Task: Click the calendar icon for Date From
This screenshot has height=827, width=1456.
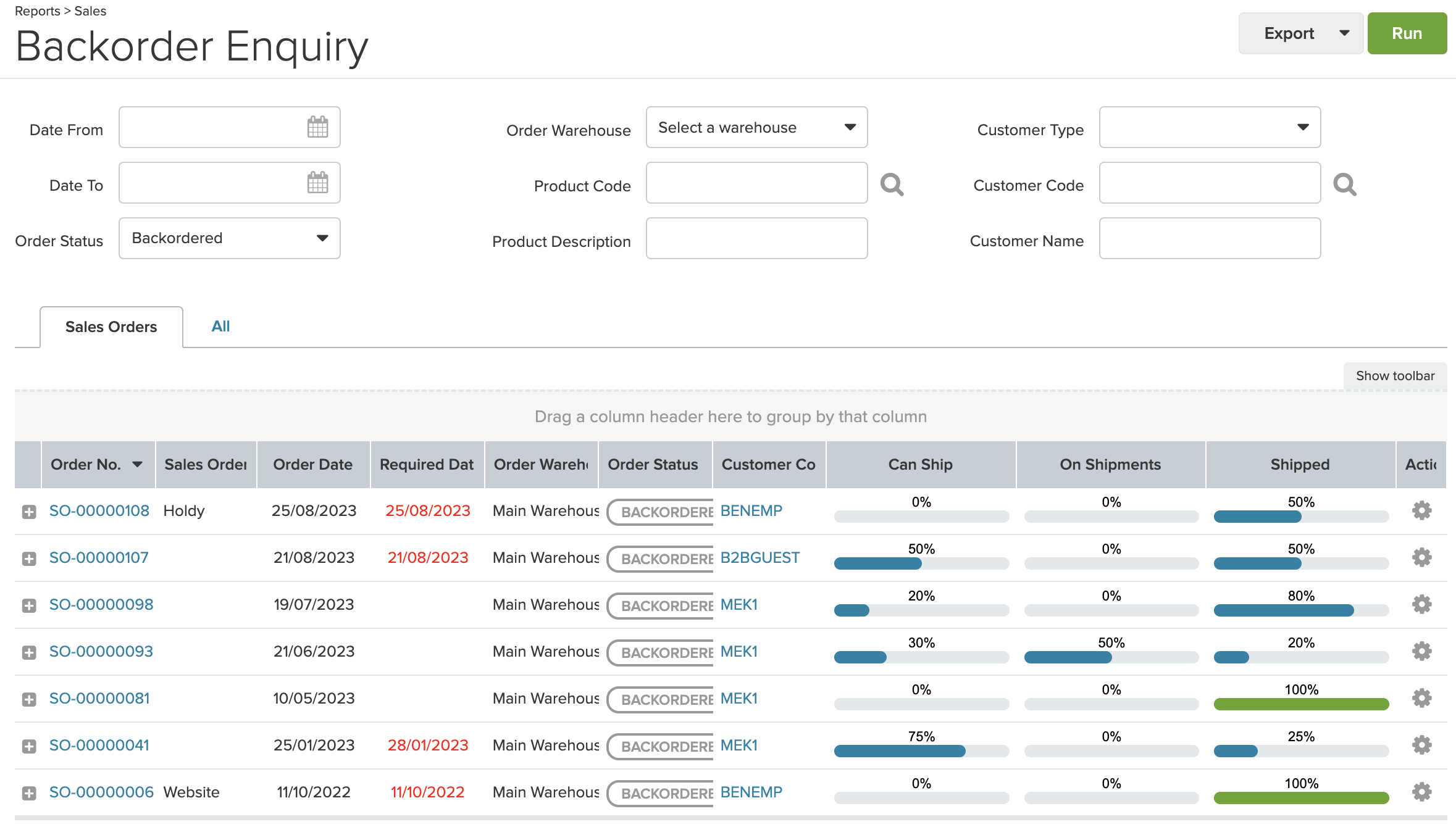Action: tap(317, 128)
